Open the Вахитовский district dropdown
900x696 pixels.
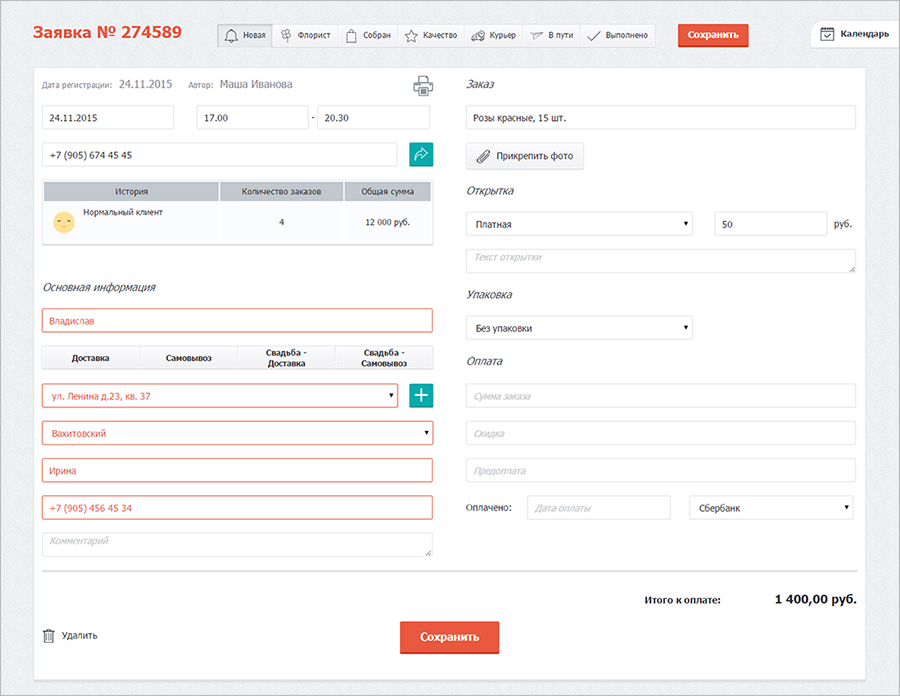pyautogui.click(x=237, y=433)
